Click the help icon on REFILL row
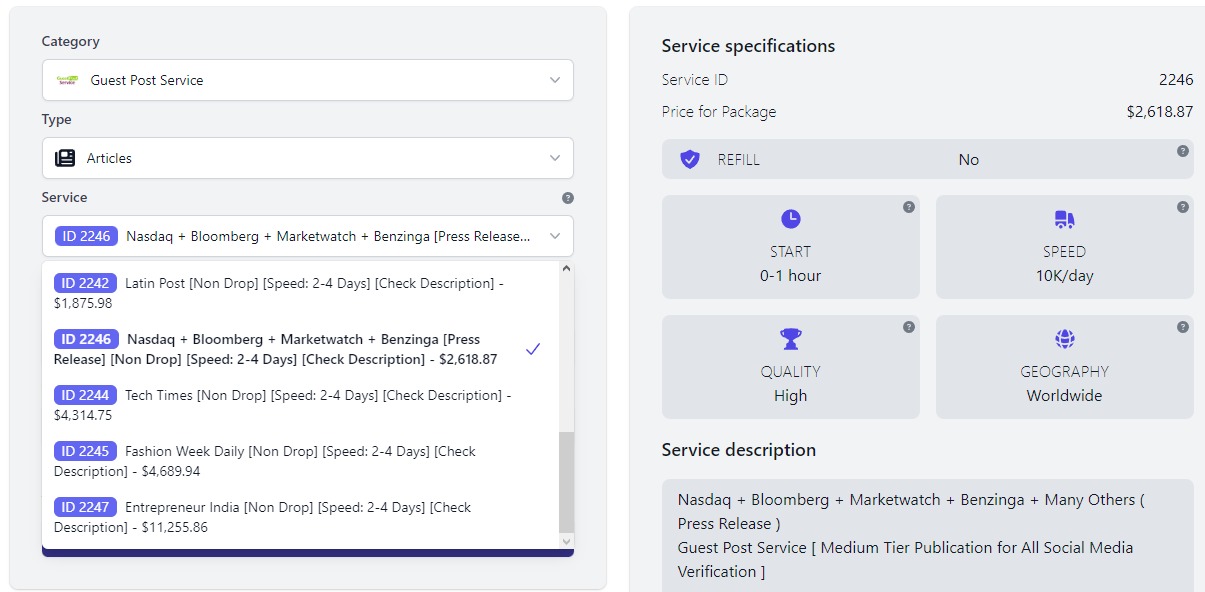This screenshot has height=592, width=1205. tap(1183, 151)
